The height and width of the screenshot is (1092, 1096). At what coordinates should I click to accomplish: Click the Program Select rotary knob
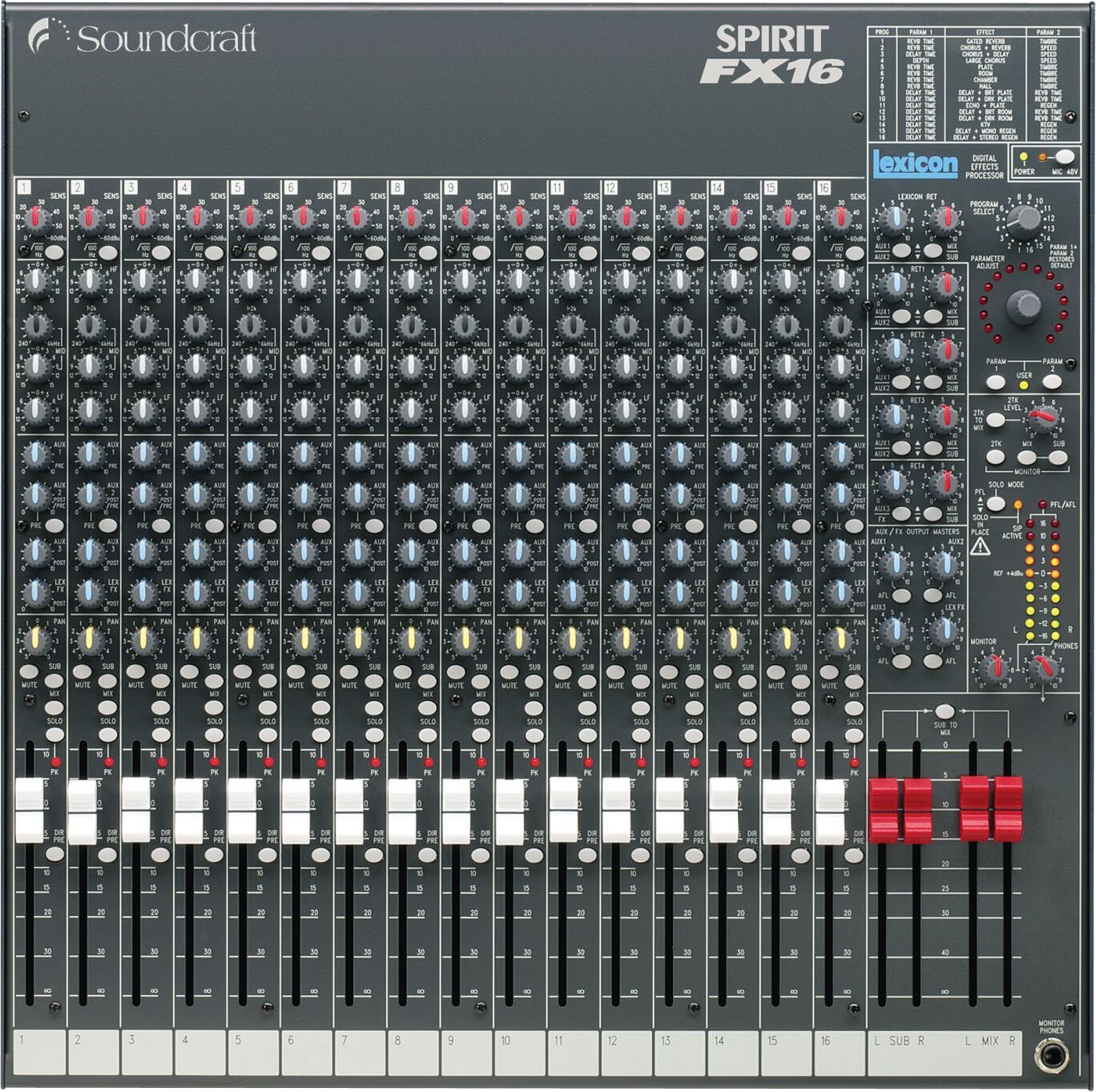point(1026,217)
